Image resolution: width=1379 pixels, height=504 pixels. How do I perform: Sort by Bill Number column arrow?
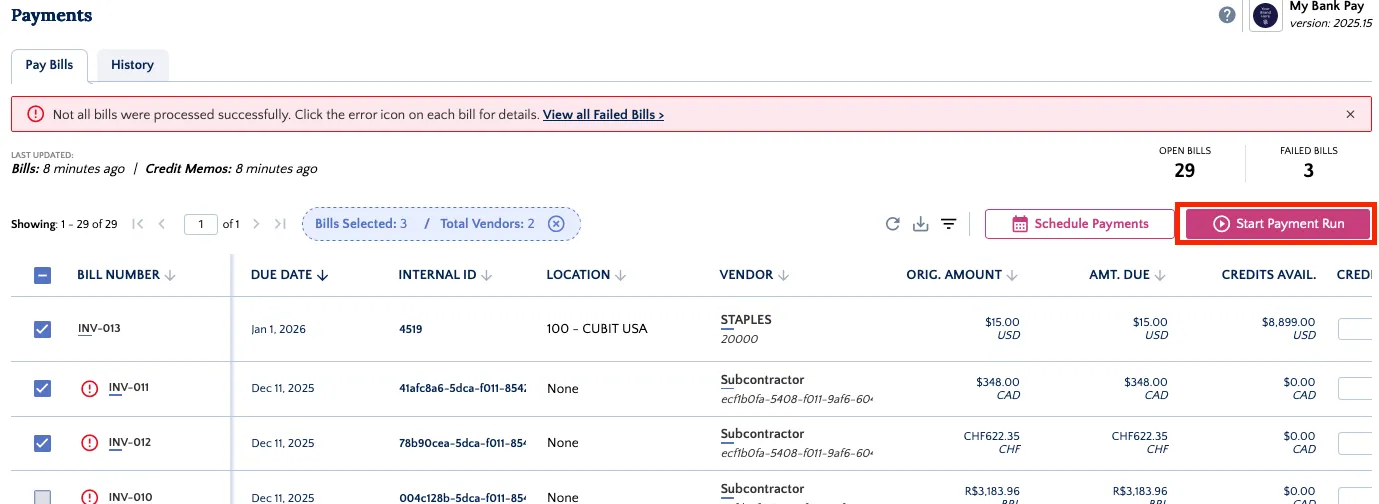point(170,275)
